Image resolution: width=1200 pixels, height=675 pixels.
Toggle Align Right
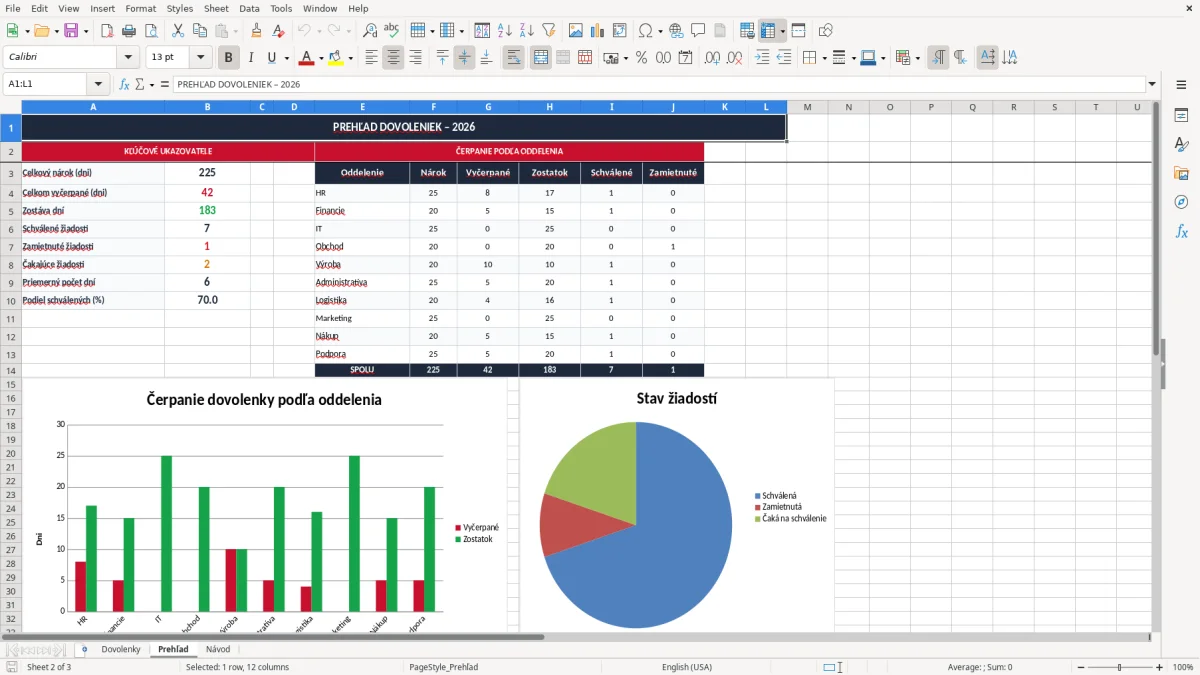click(x=415, y=58)
